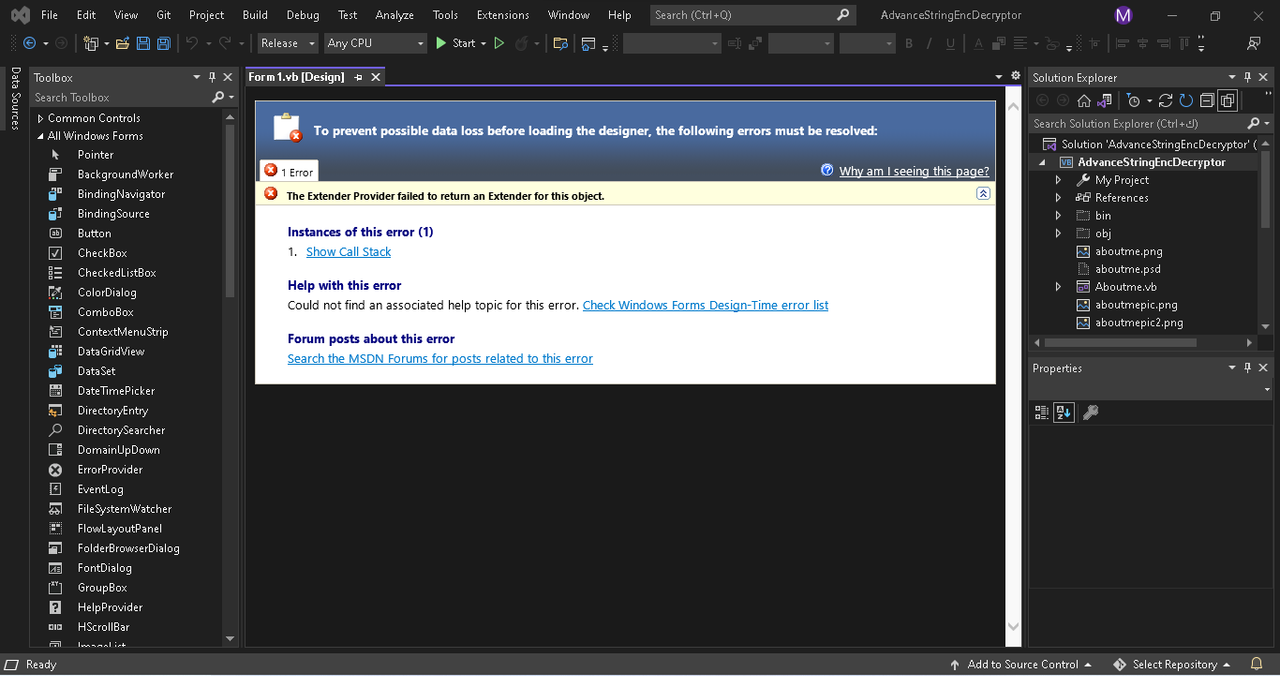Click the Pending Changes Filter clock icon
The image size is (1280, 676).
point(1133,101)
